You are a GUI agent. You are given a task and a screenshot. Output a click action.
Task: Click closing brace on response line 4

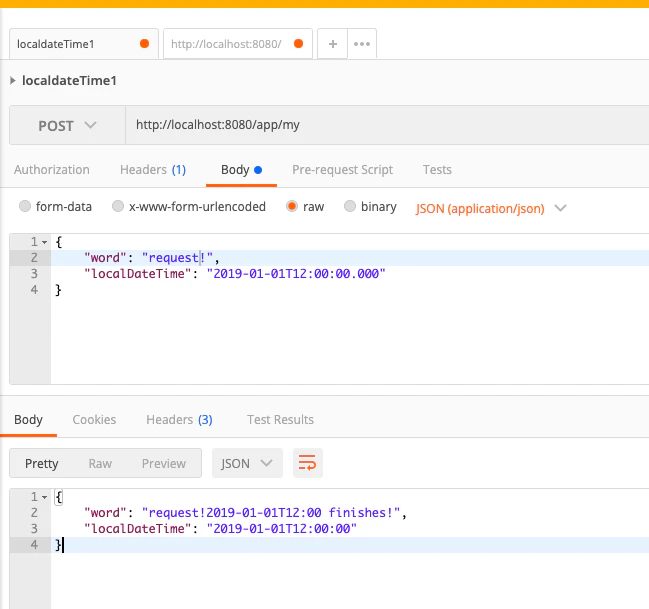pos(58,545)
